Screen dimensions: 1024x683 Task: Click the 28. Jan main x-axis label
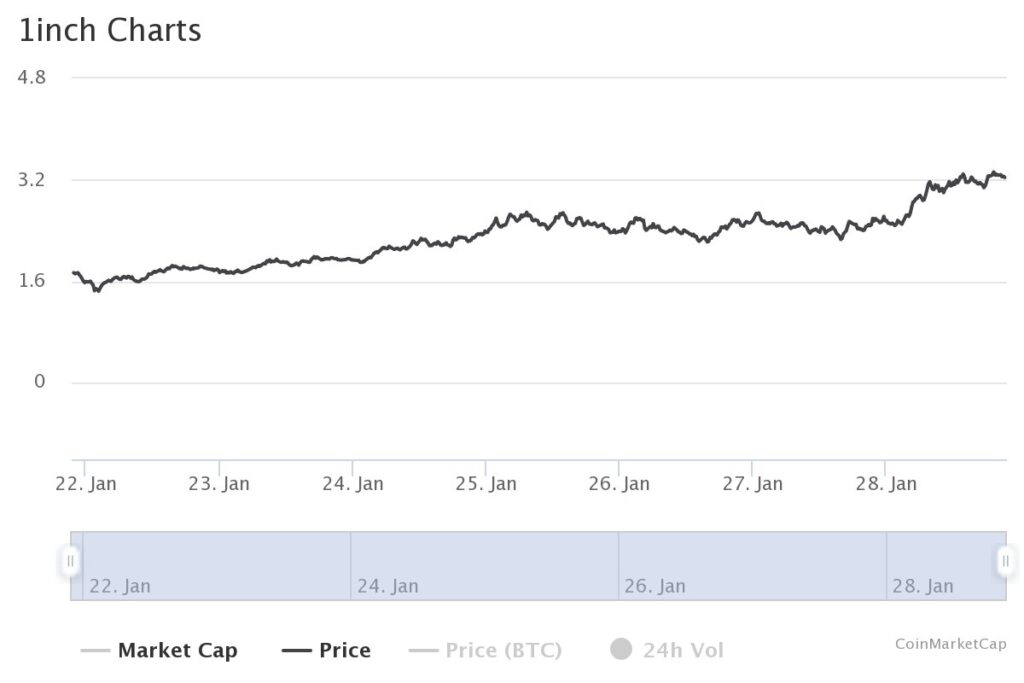pyautogui.click(x=887, y=484)
